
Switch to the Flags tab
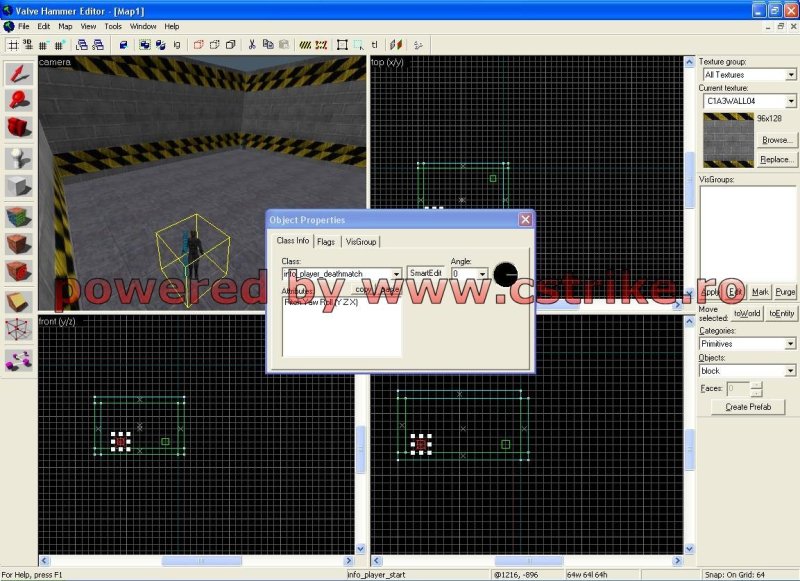click(326, 241)
